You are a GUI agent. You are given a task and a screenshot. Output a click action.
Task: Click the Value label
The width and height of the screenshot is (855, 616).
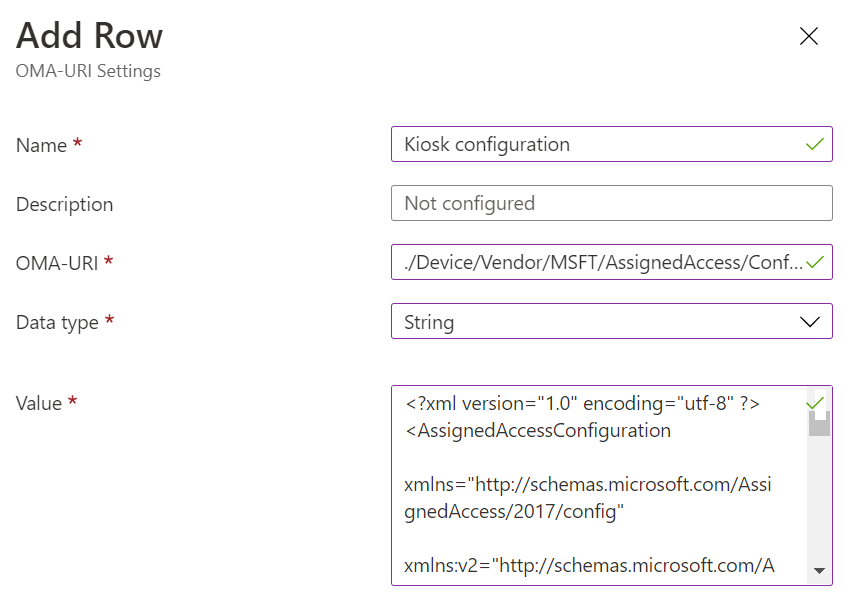[39, 403]
